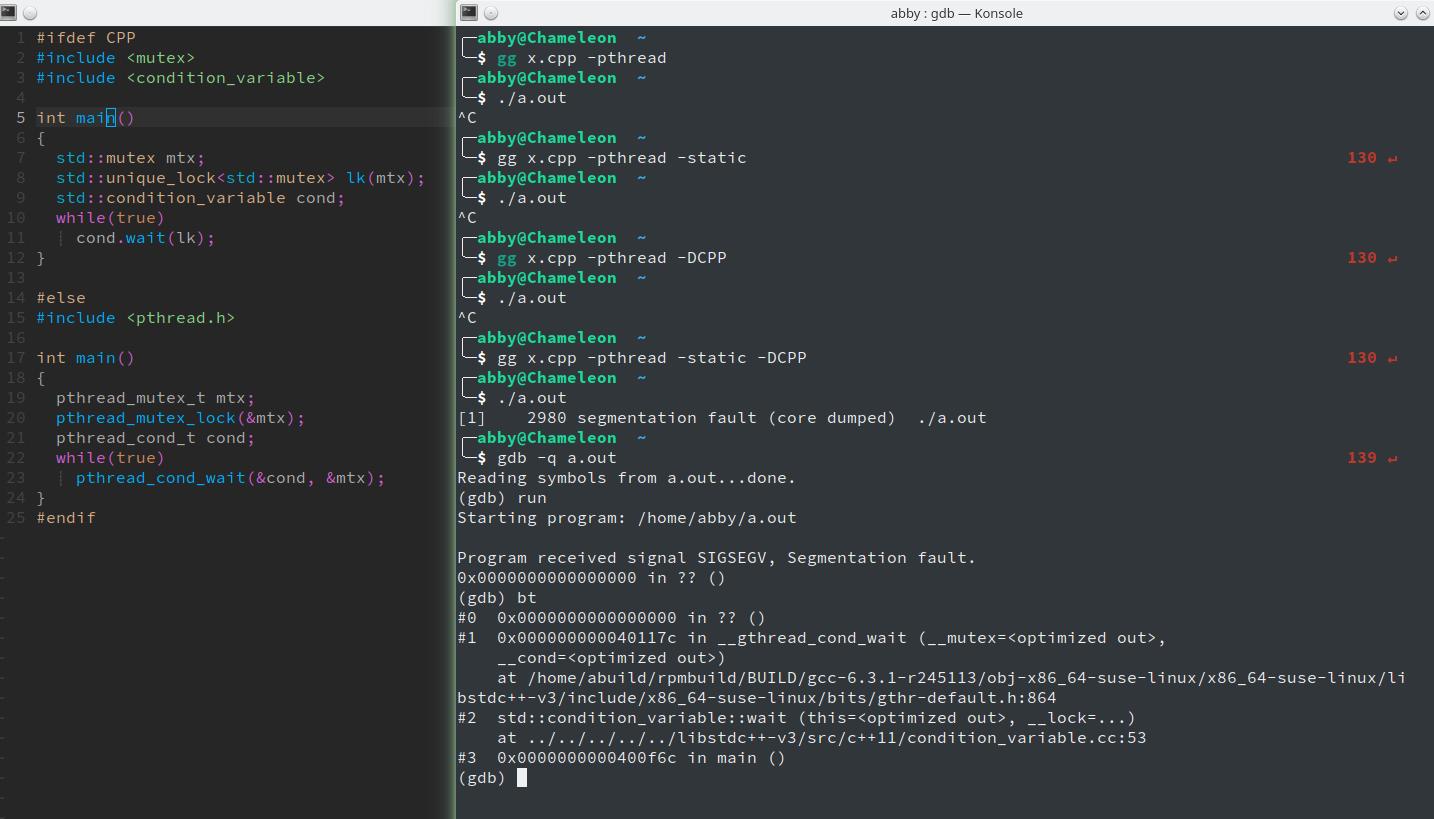This screenshot has height=819, width=1434.
Task: Click 'while(true)' on editor line 22
Action: point(110,458)
